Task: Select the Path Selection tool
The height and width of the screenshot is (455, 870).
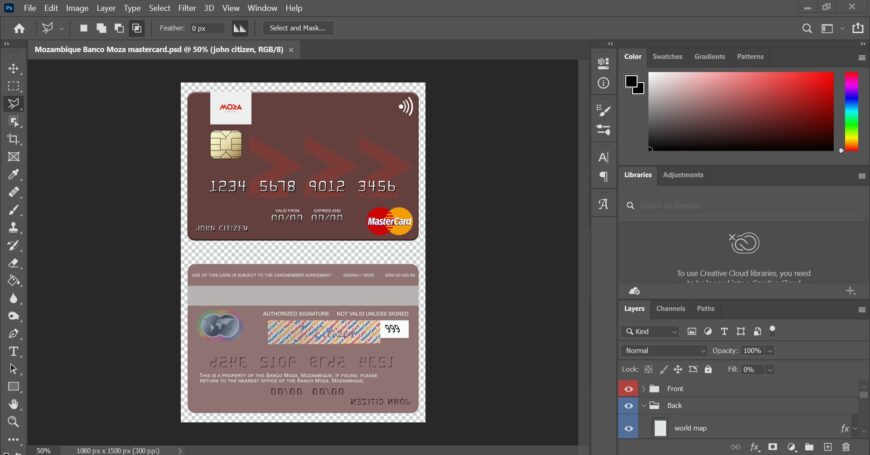Action: 13,369
